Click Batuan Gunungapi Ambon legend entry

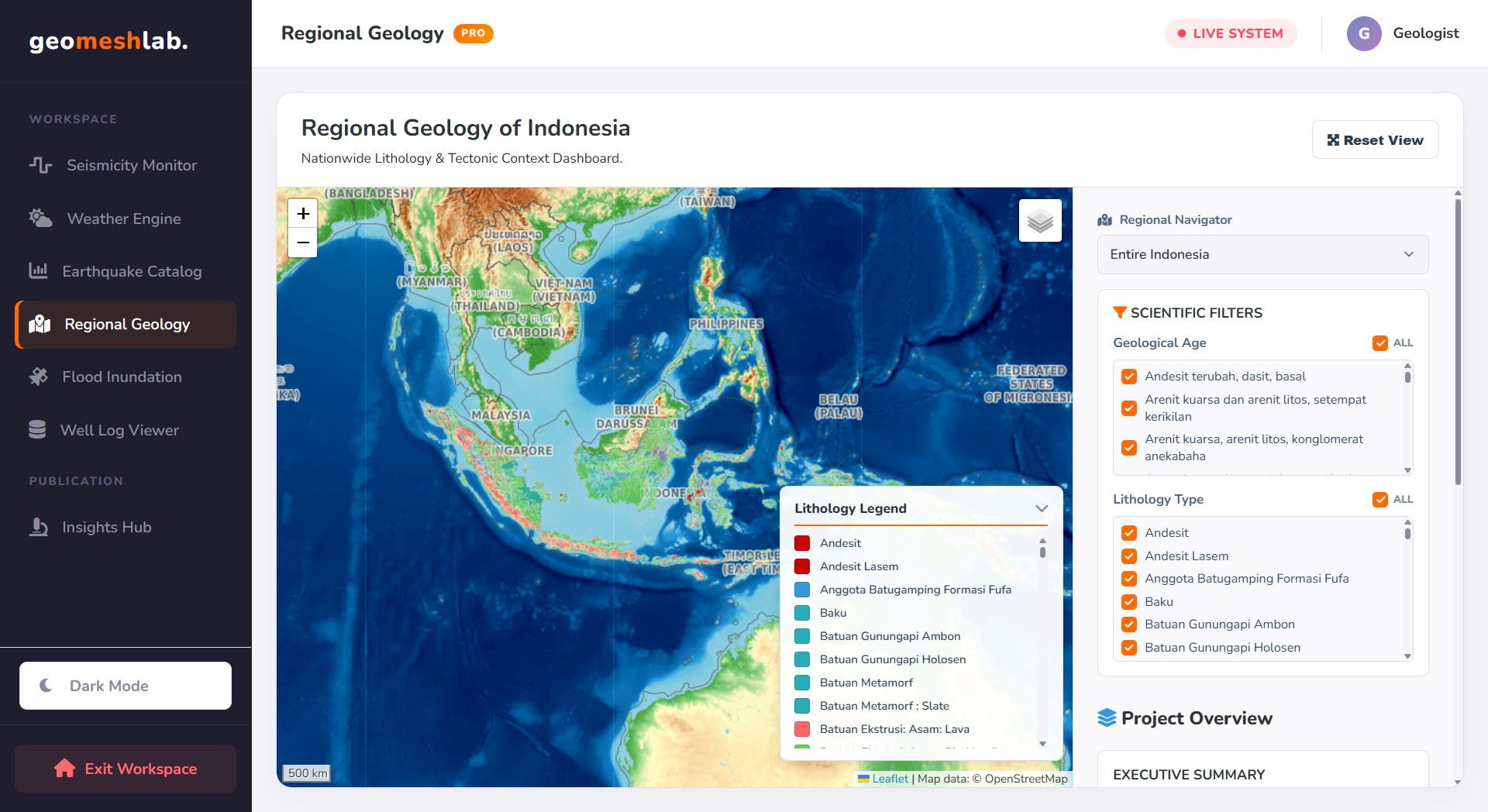click(890, 636)
